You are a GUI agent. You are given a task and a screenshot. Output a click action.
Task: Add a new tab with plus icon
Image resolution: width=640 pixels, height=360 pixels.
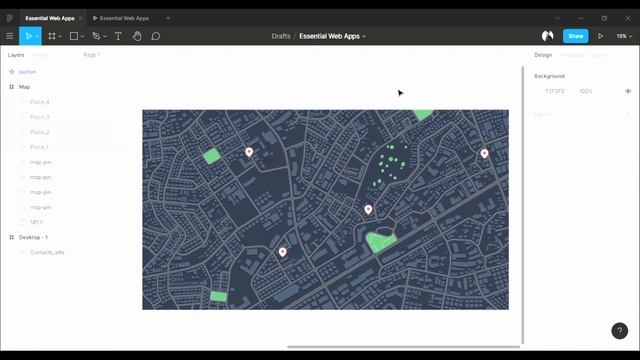pyautogui.click(x=168, y=18)
